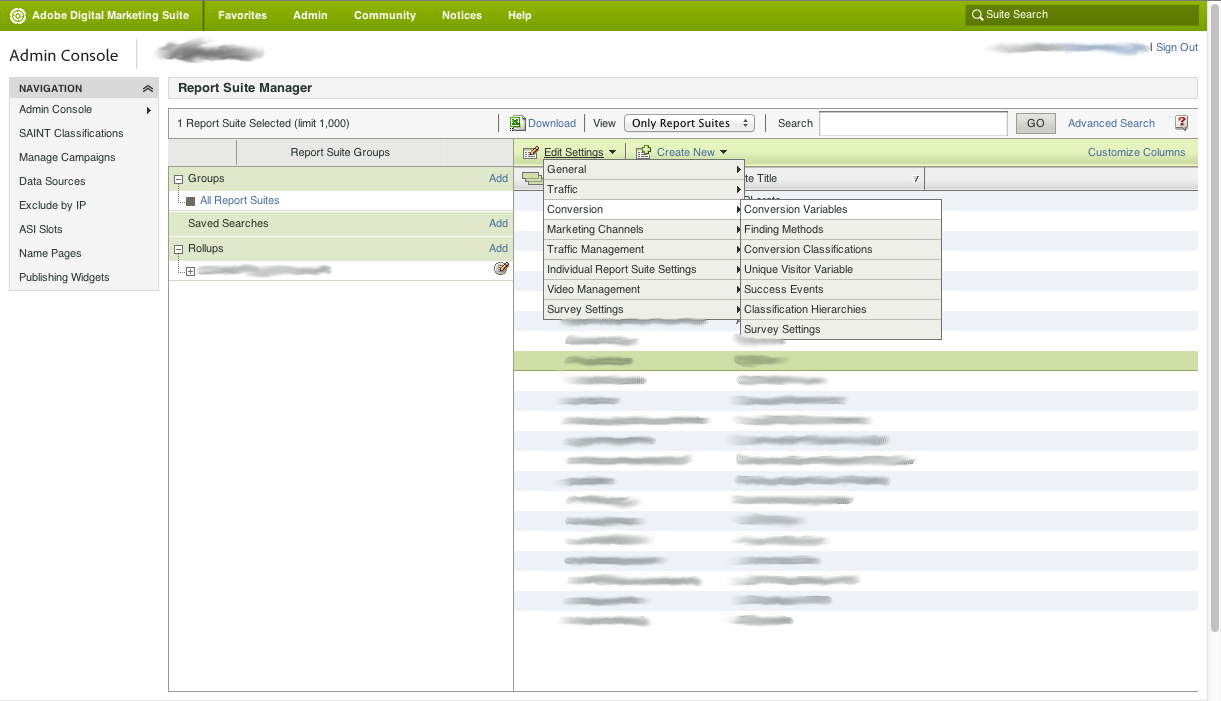
Task: Choose Survey Settings in Conversion submenu
Action: point(841,329)
